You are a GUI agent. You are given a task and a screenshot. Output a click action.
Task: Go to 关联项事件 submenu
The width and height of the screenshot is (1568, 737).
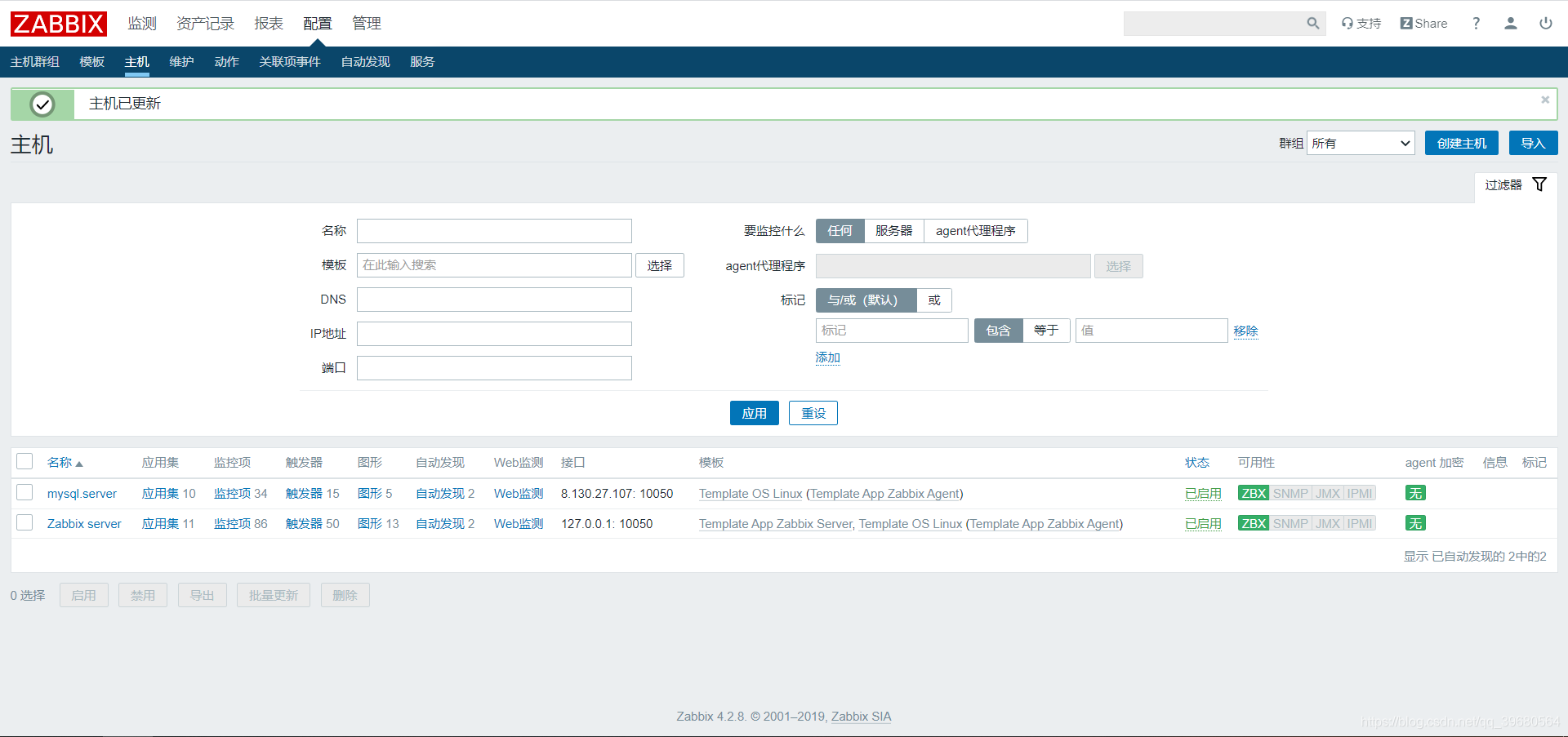(x=290, y=62)
